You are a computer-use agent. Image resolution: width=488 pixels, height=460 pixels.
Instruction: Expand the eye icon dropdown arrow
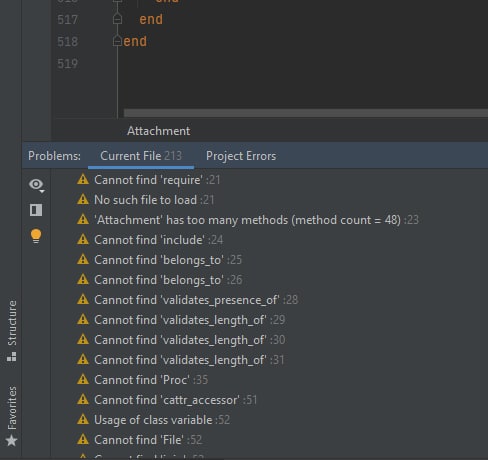click(42, 191)
